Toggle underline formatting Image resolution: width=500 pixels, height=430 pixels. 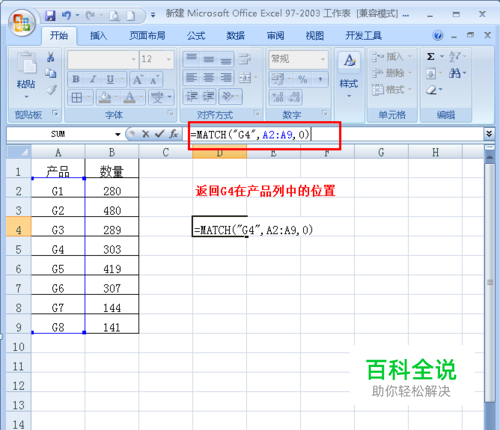(x=110, y=79)
